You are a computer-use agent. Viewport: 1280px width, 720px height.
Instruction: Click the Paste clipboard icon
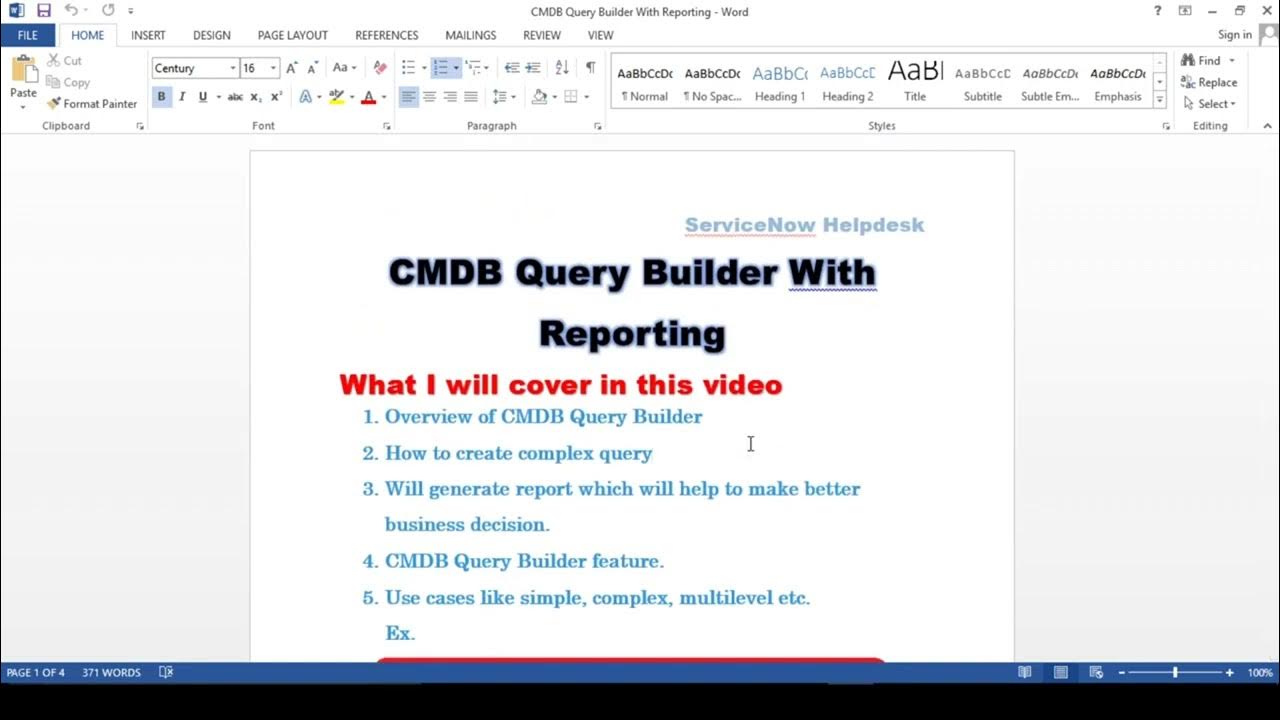23,69
